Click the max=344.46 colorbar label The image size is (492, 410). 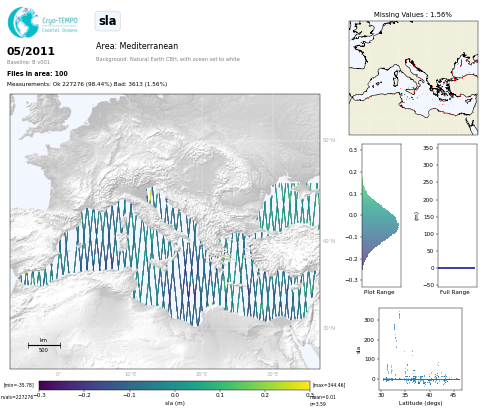[329, 385]
